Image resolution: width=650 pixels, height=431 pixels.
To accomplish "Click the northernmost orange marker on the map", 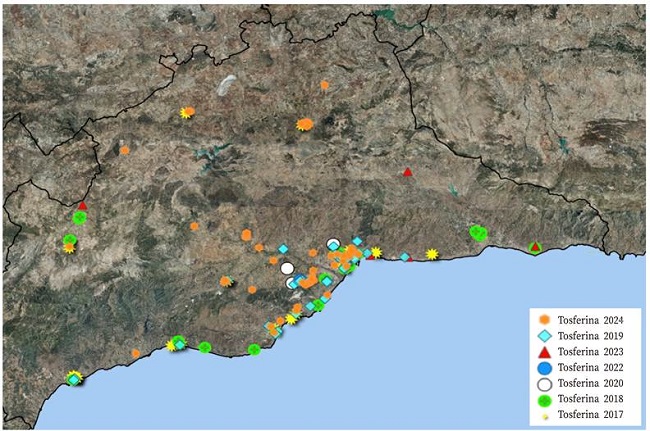I will coord(325,85).
